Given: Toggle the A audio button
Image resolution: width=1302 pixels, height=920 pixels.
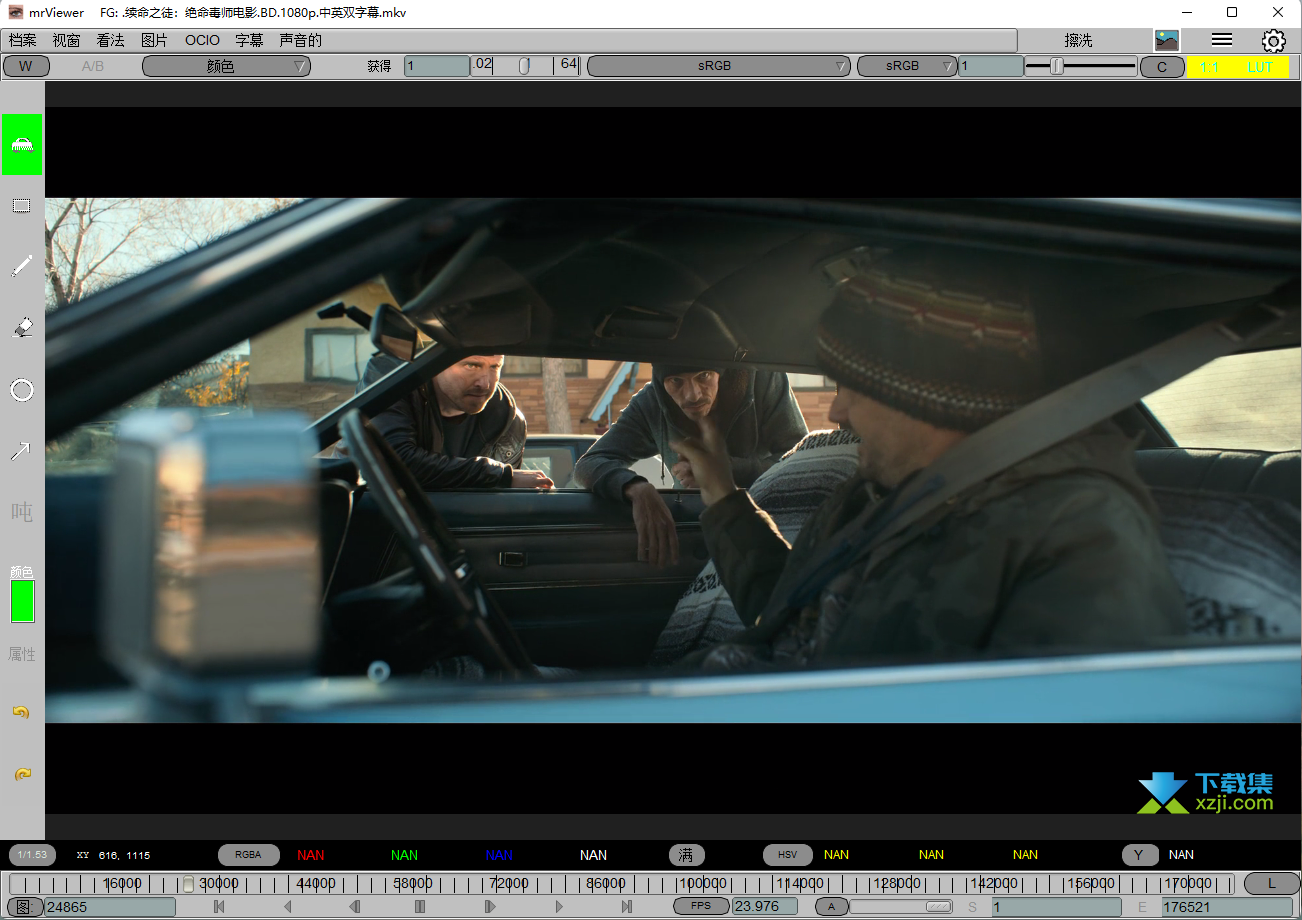Looking at the screenshot, I should (831, 906).
